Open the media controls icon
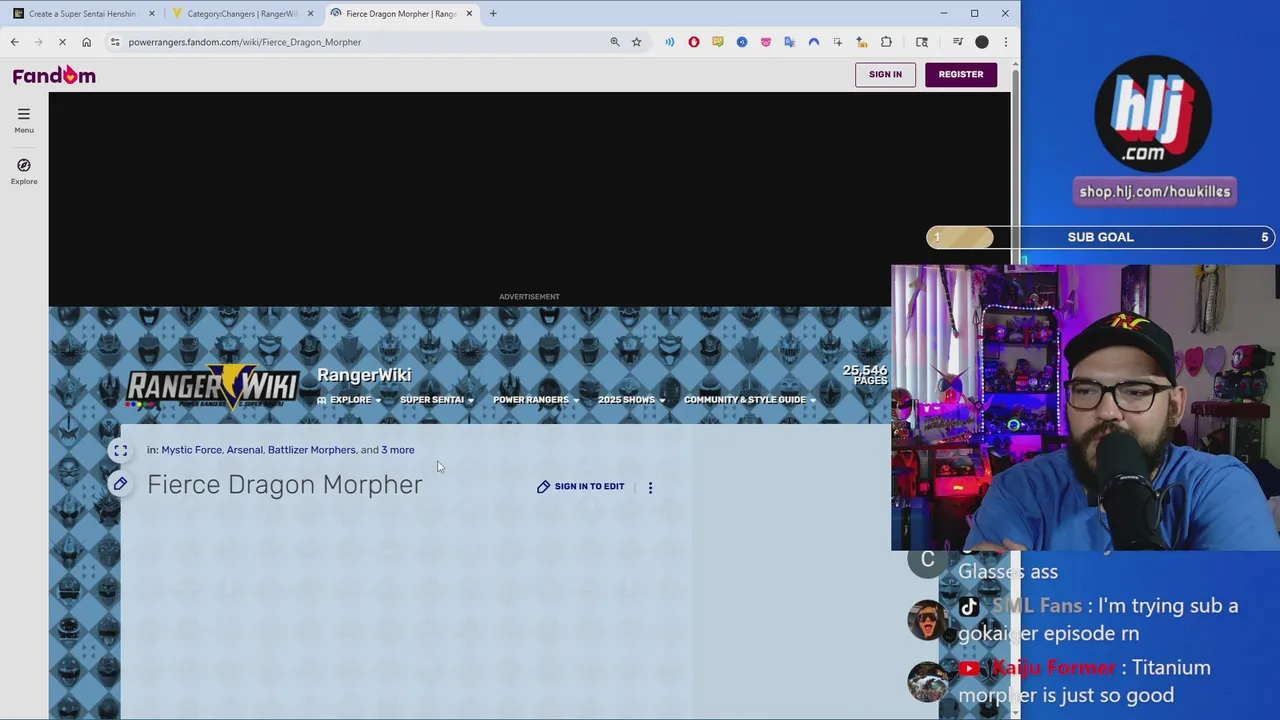Viewport: 1280px width, 720px height. pos(957,42)
